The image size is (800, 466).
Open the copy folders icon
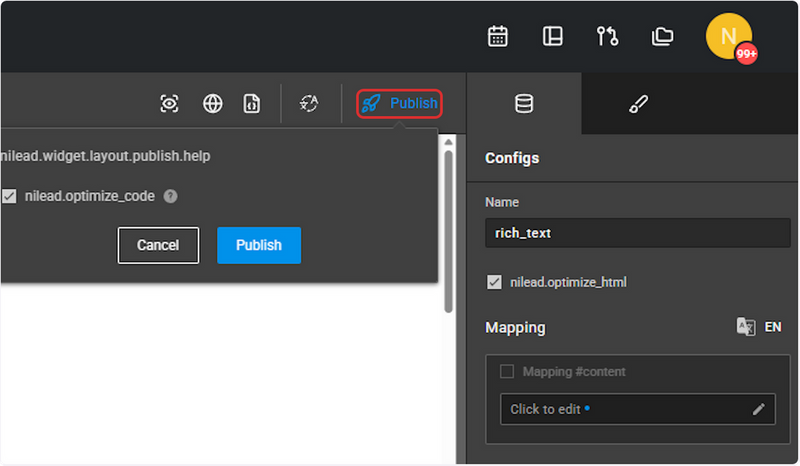[662, 36]
